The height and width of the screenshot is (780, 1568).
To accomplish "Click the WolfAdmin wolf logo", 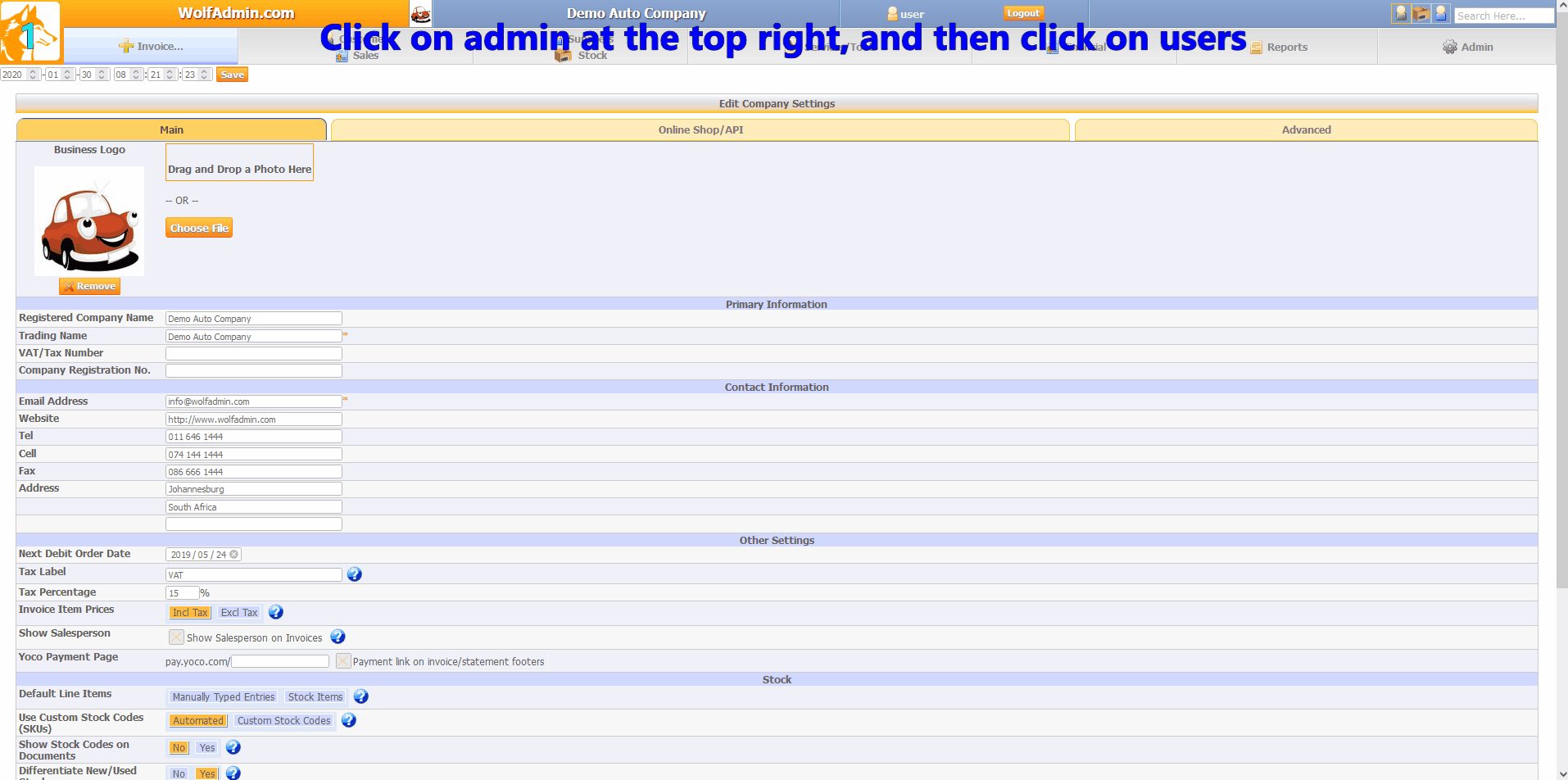I will [30, 32].
